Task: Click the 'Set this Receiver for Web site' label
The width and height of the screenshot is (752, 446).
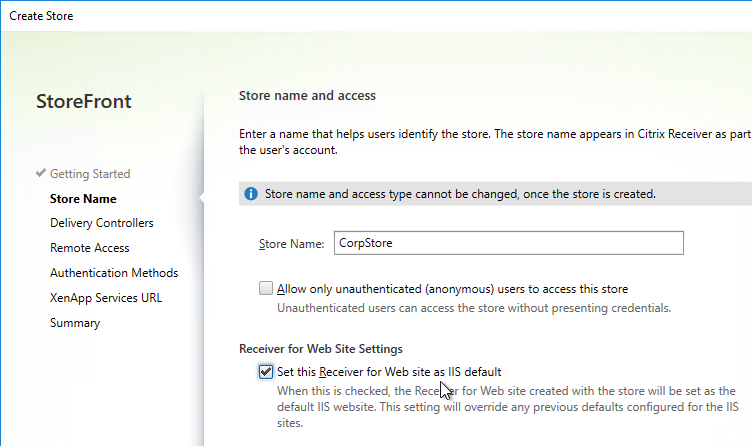Action: 389,372
